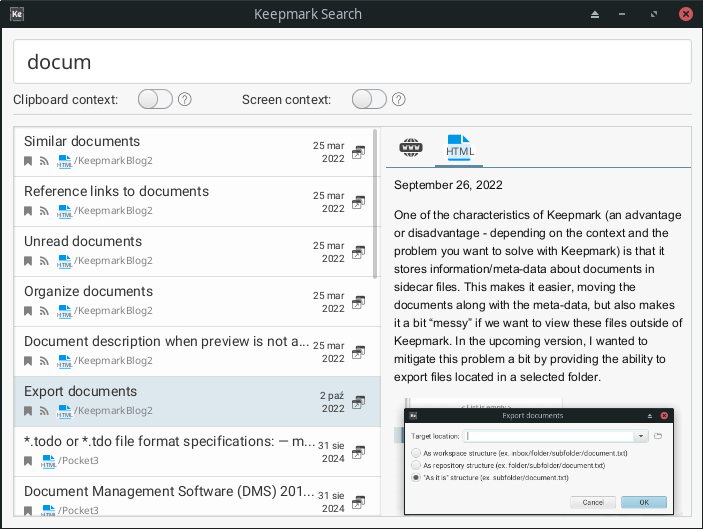
Task: Toggle the Screen context switch
Action: click(x=369, y=99)
